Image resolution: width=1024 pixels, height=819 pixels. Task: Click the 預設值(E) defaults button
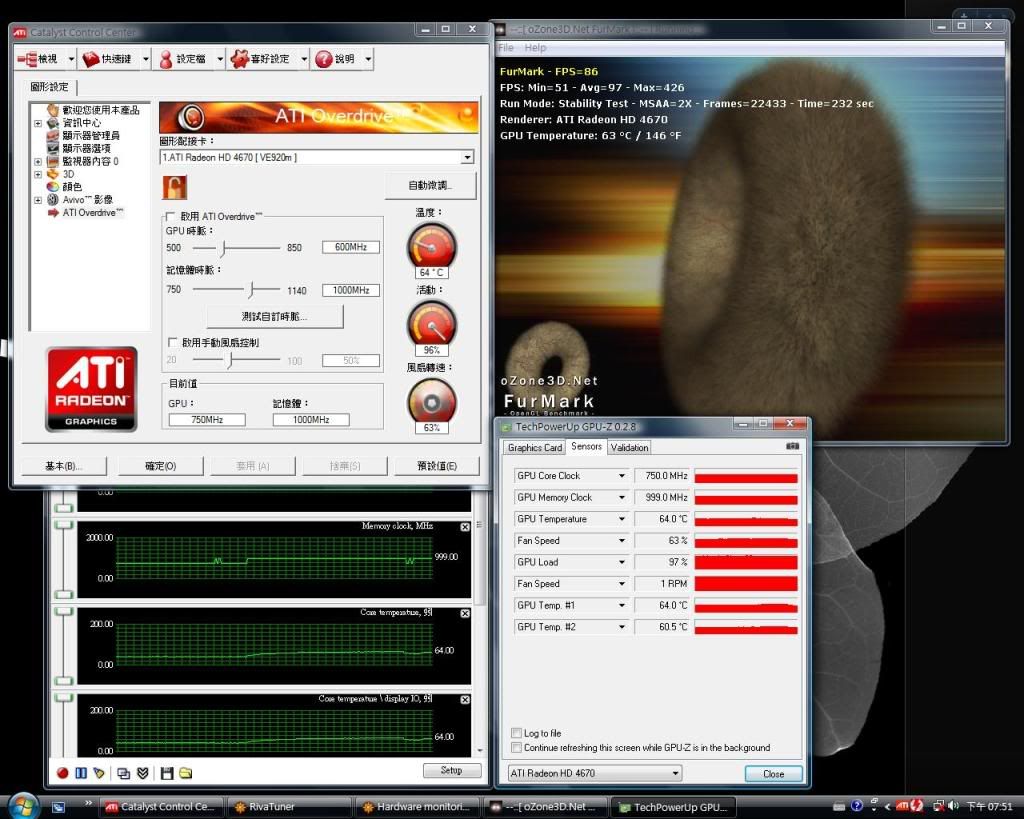tap(437, 466)
